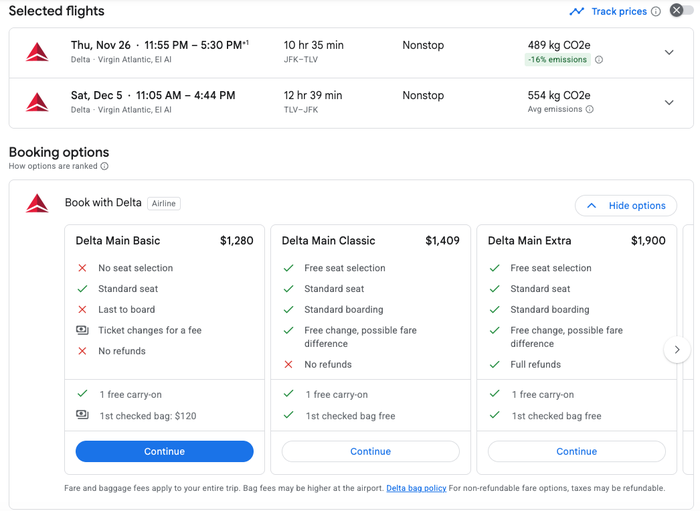The height and width of the screenshot is (511, 700).
Task: Click the Delta logo beside Book with Delta
Action: 37,203
